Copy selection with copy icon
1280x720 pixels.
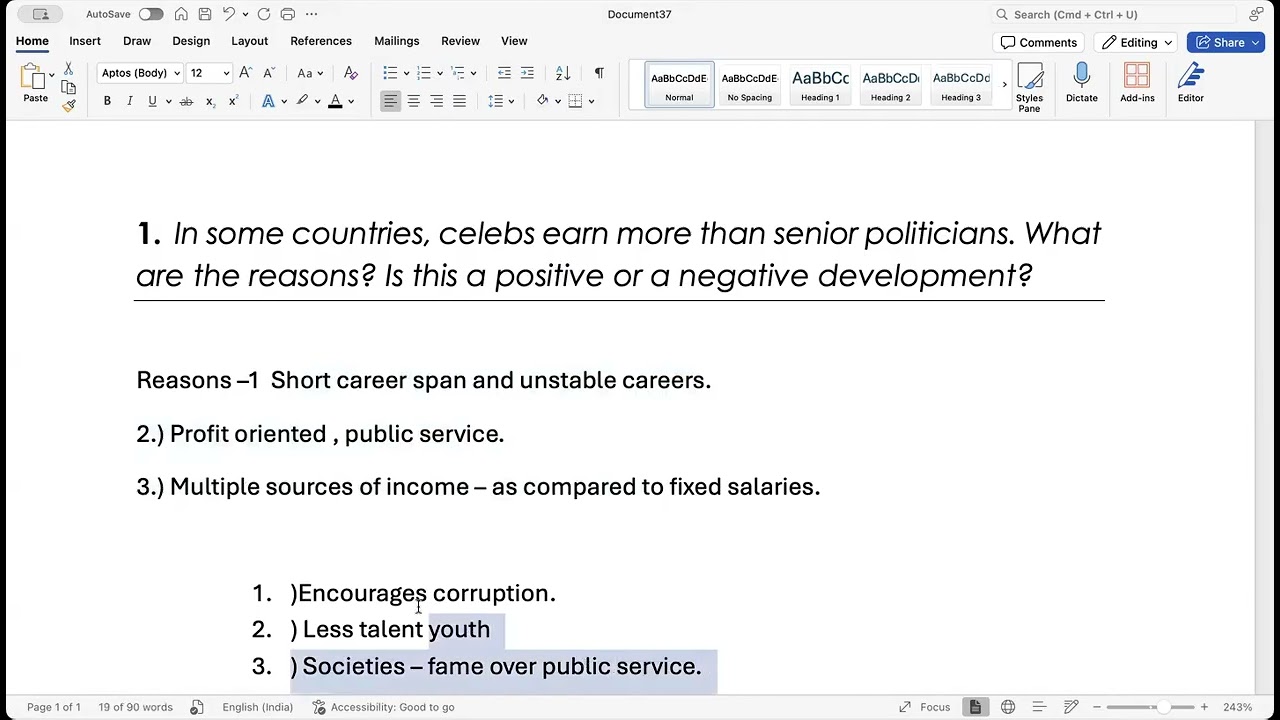tap(68, 87)
